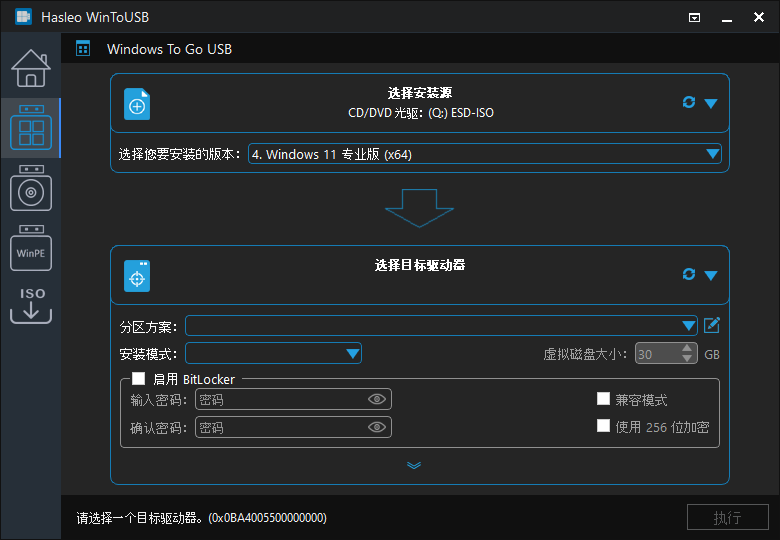
Task: Click the 选择您要安装的版本 label
Action: tap(180, 155)
